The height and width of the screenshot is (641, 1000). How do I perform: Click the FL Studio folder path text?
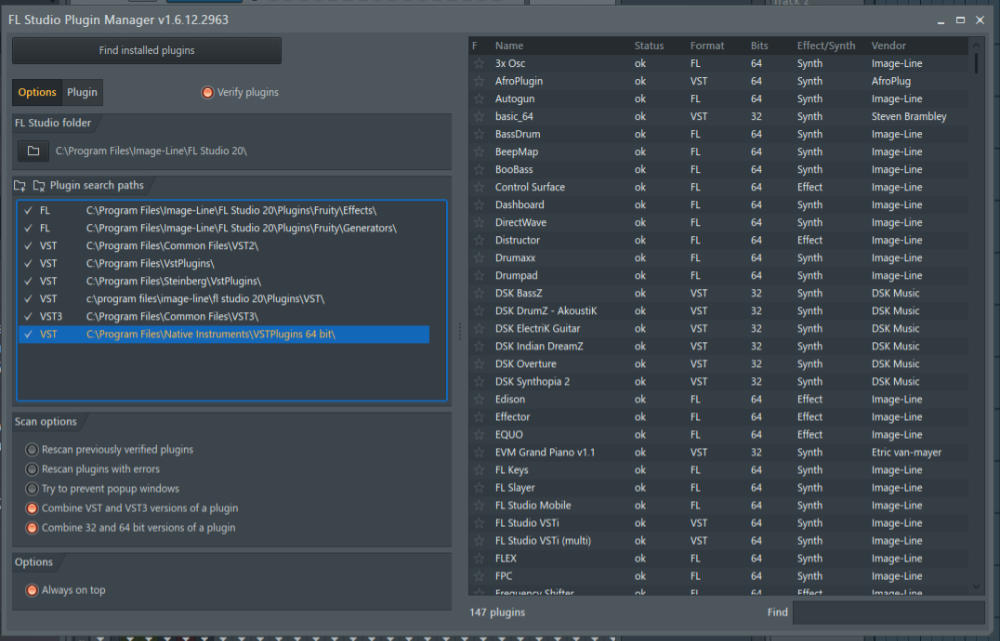coord(151,151)
